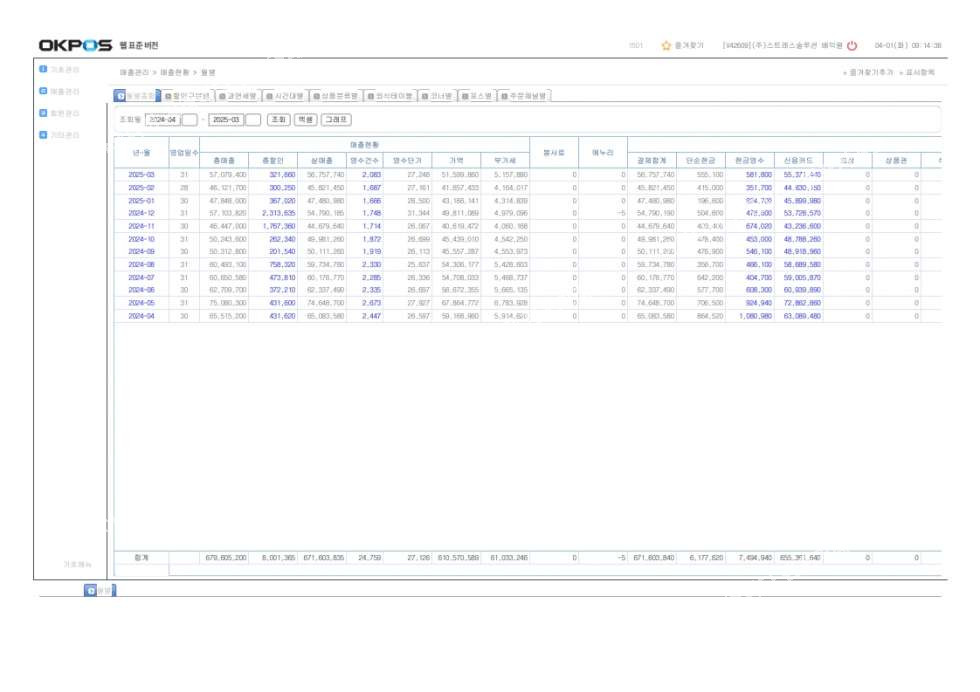980x692 pixels.
Task: Click the blue icon on bottom tab
Action: [91, 590]
